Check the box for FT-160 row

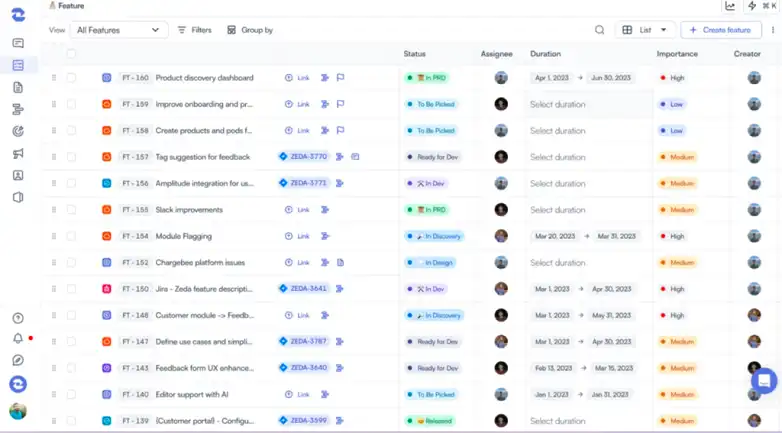tap(71, 78)
